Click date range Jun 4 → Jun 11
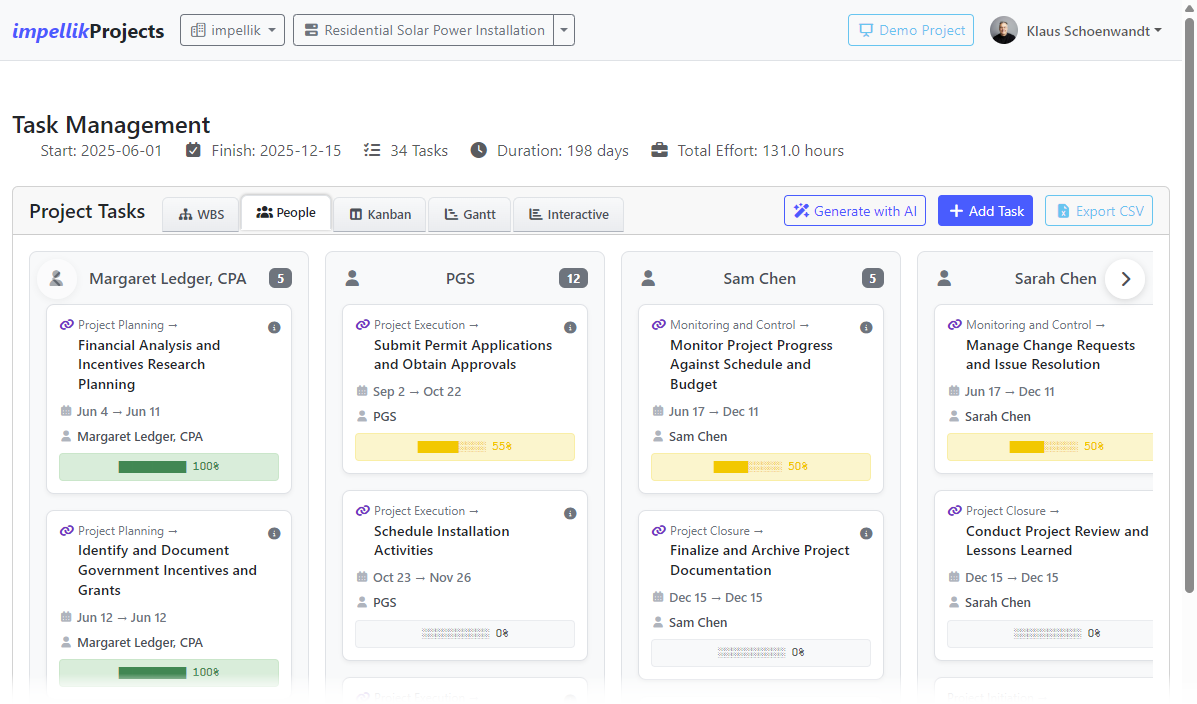Viewport: 1197px width, 704px height. pyautogui.click(x=118, y=412)
